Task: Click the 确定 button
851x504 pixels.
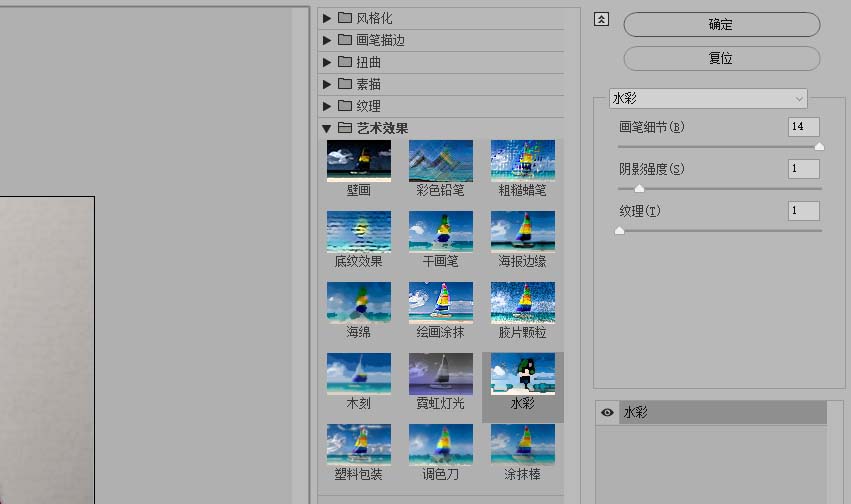Action: pyautogui.click(x=722, y=24)
